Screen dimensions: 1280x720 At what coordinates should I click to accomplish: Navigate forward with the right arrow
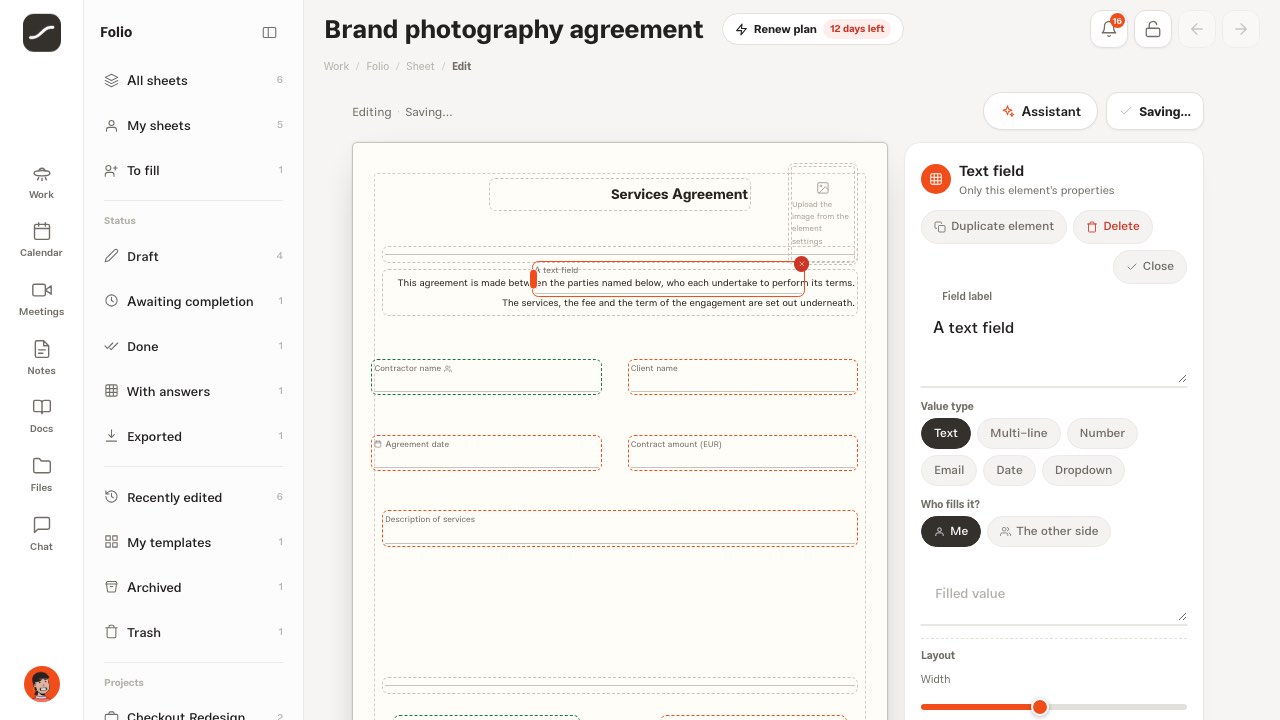tap(1241, 29)
